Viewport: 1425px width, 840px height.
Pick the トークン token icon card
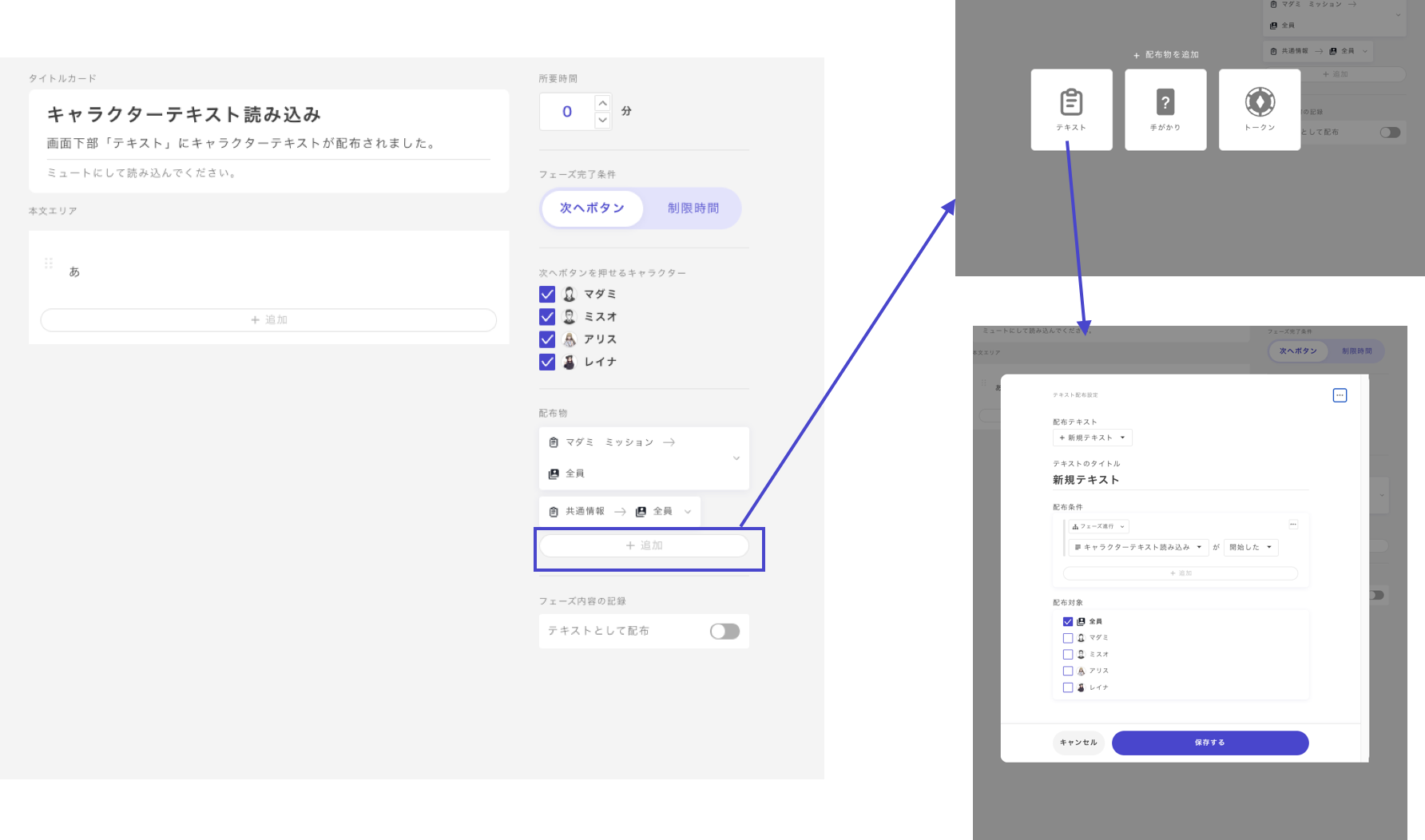[x=1260, y=109]
